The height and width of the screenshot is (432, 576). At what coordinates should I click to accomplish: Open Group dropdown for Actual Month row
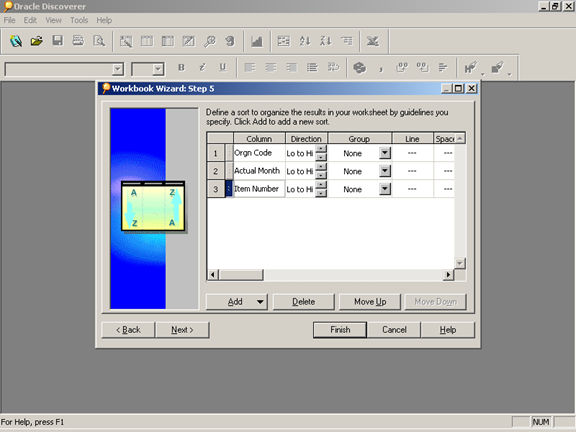point(385,171)
